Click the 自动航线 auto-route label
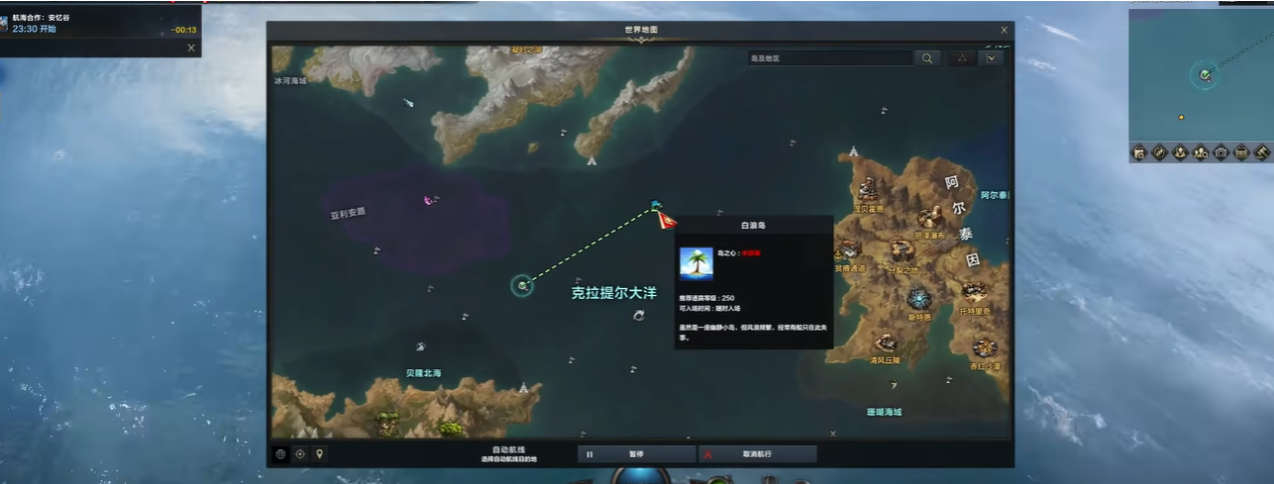Screen dimensions: 1274x484 tap(508, 449)
